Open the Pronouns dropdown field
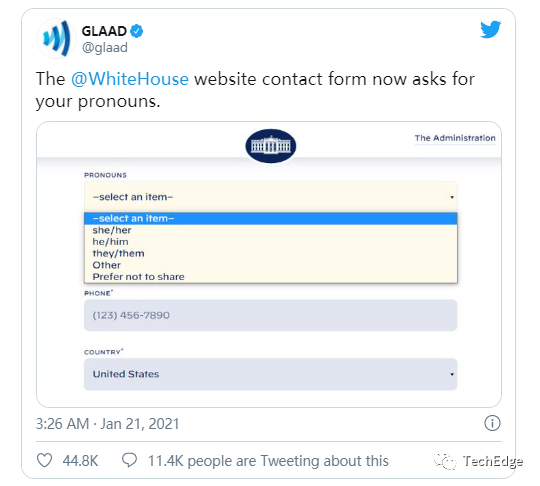The width and height of the screenshot is (540, 486). 271,197
